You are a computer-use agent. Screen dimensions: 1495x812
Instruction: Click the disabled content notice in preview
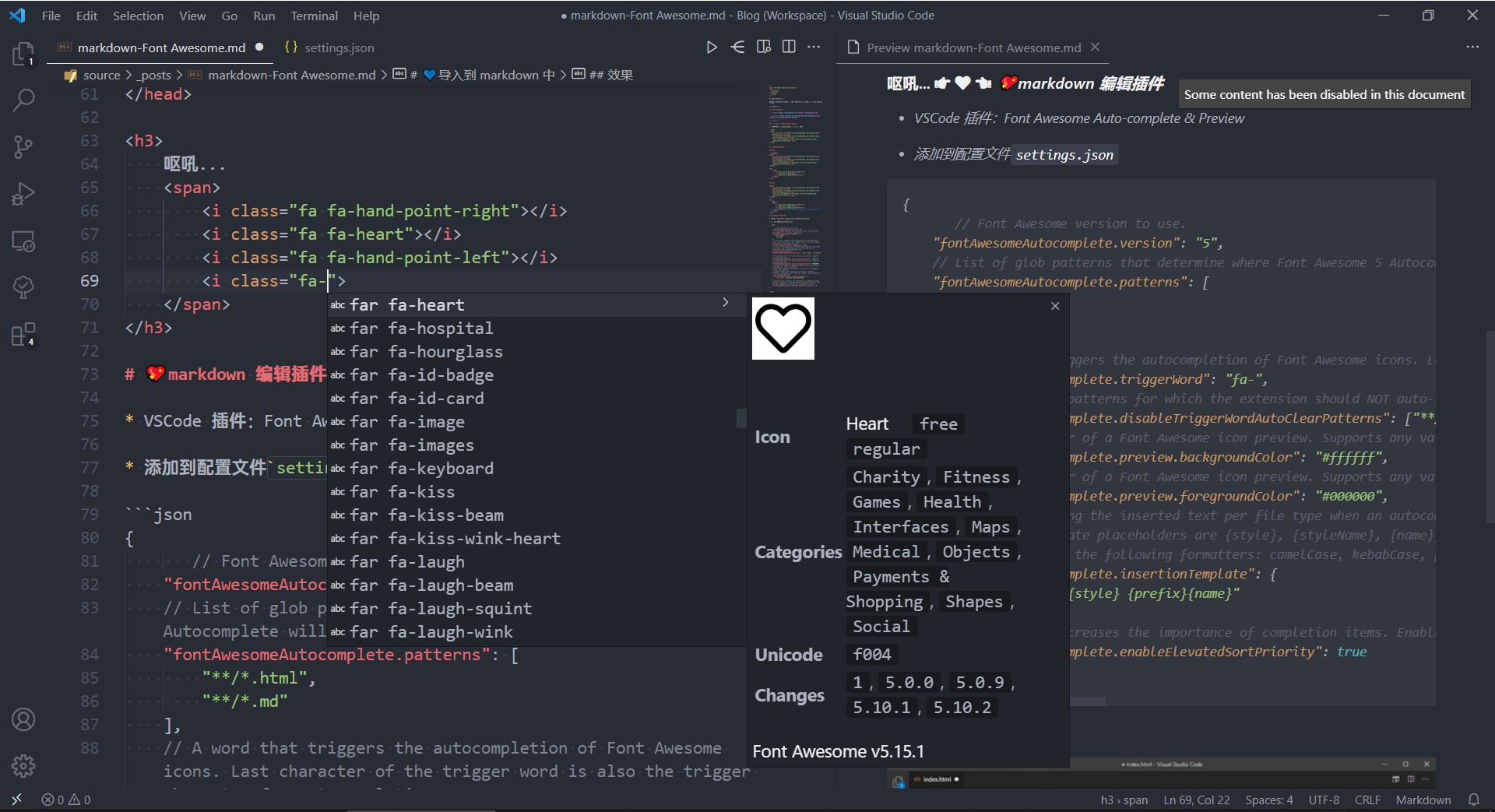(x=1324, y=94)
